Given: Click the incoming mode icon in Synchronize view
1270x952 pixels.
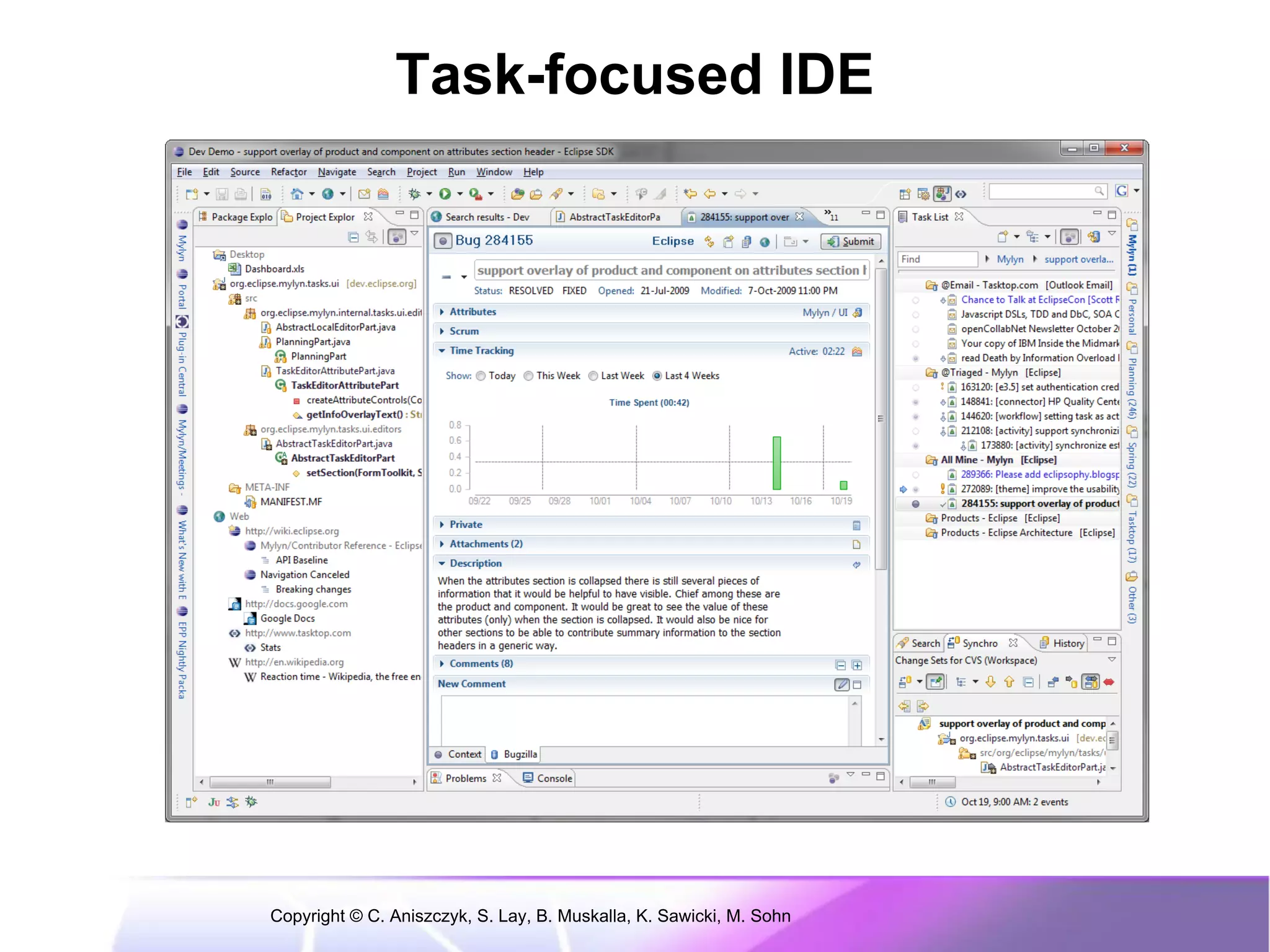Looking at the screenshot, I should (1053, 682).
